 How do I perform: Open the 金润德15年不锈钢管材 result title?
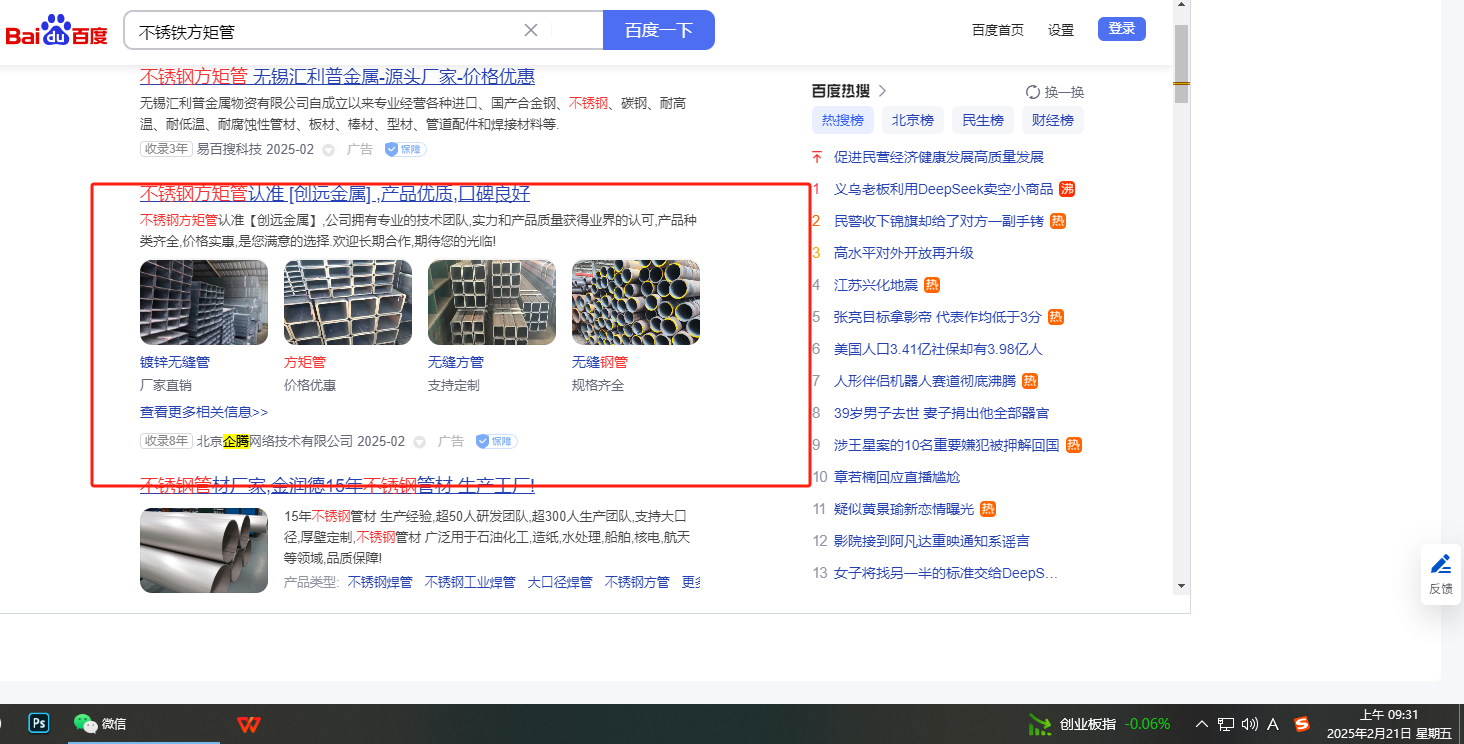click(x=337, y=486)
